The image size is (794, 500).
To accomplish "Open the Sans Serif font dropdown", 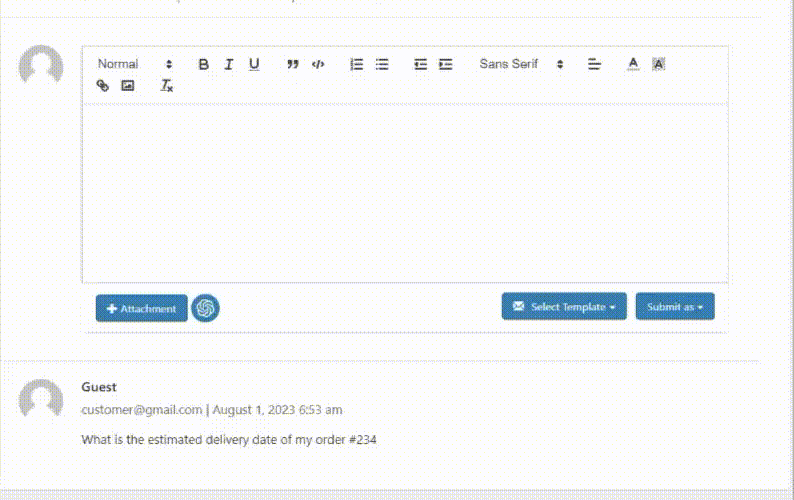I will 521,64.
